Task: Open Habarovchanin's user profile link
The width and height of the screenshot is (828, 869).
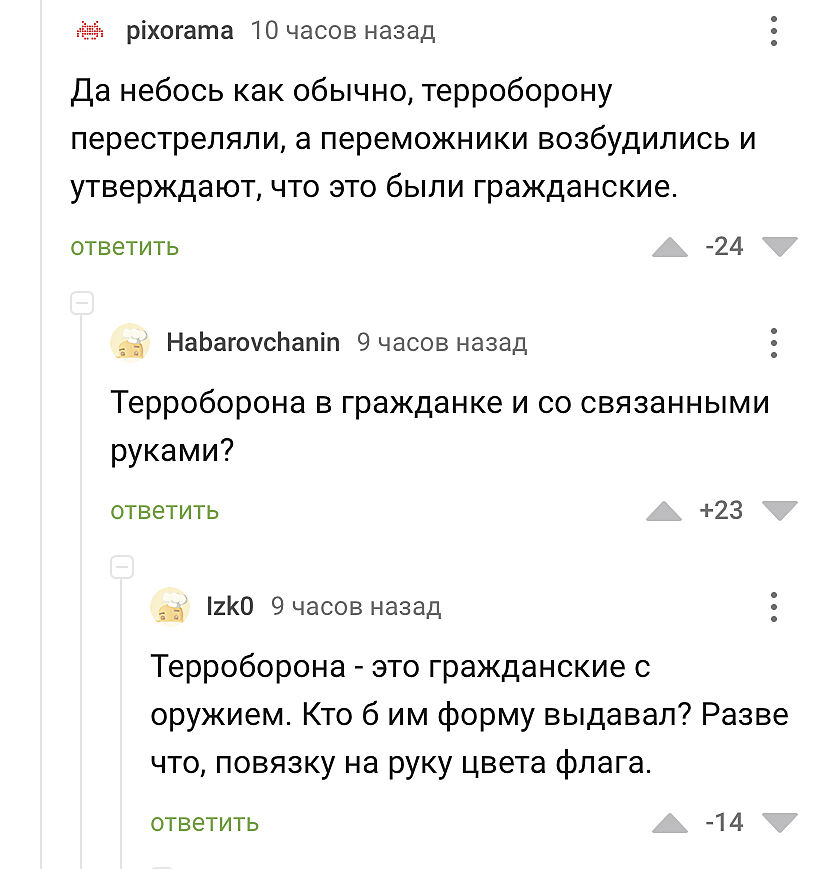Action: [253, 343]
